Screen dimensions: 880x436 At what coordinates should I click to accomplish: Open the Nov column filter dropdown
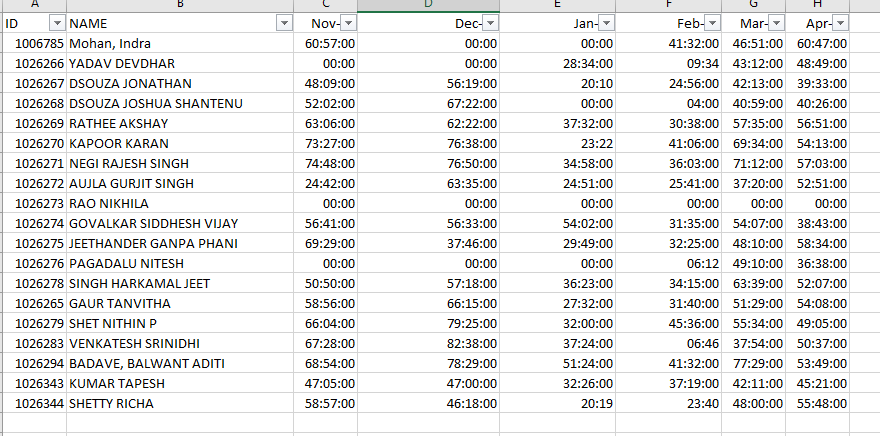point(349,23)
